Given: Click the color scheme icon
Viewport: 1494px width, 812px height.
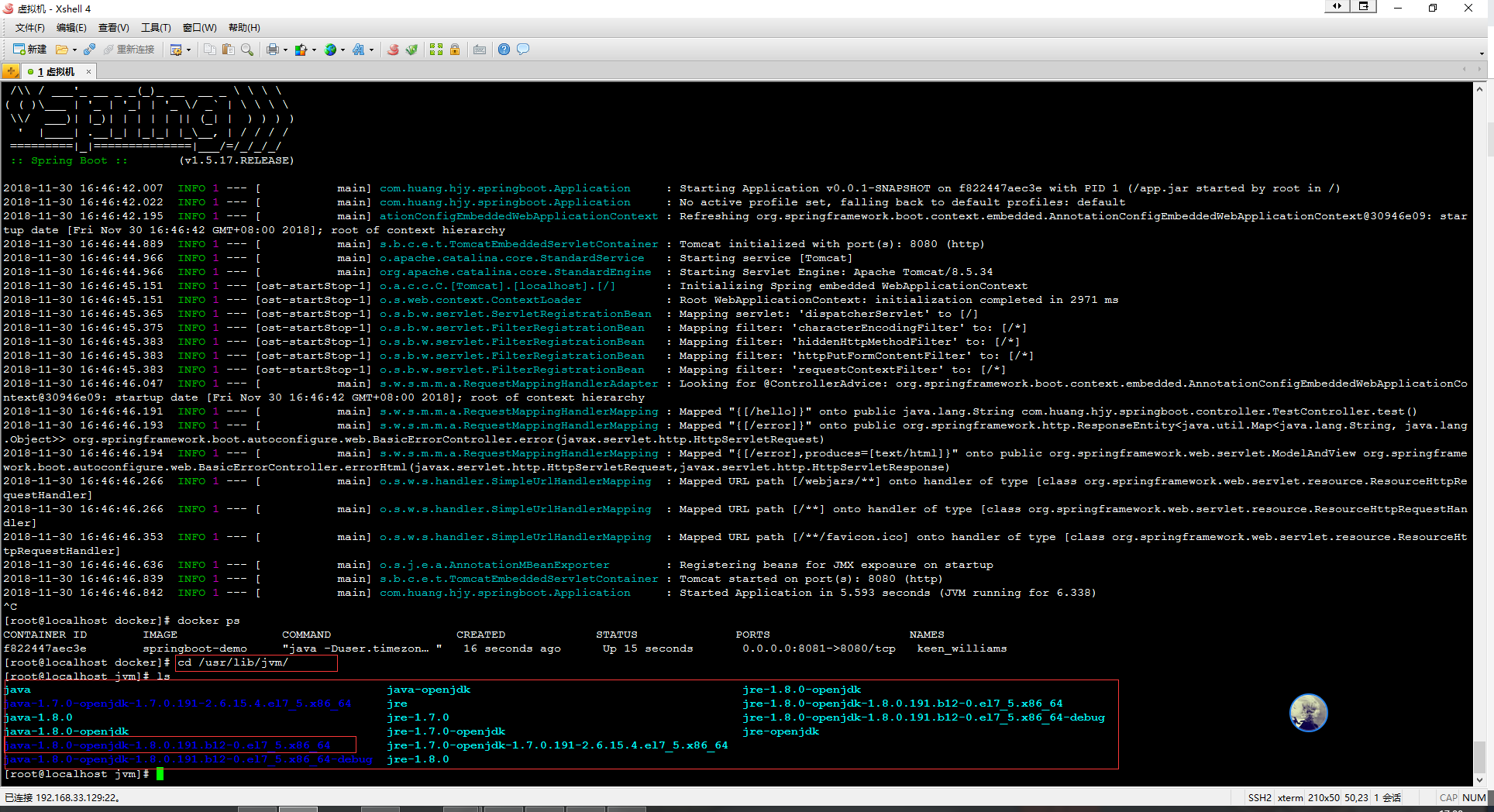Looking at the screenshot, I should (x=301, y=50).
